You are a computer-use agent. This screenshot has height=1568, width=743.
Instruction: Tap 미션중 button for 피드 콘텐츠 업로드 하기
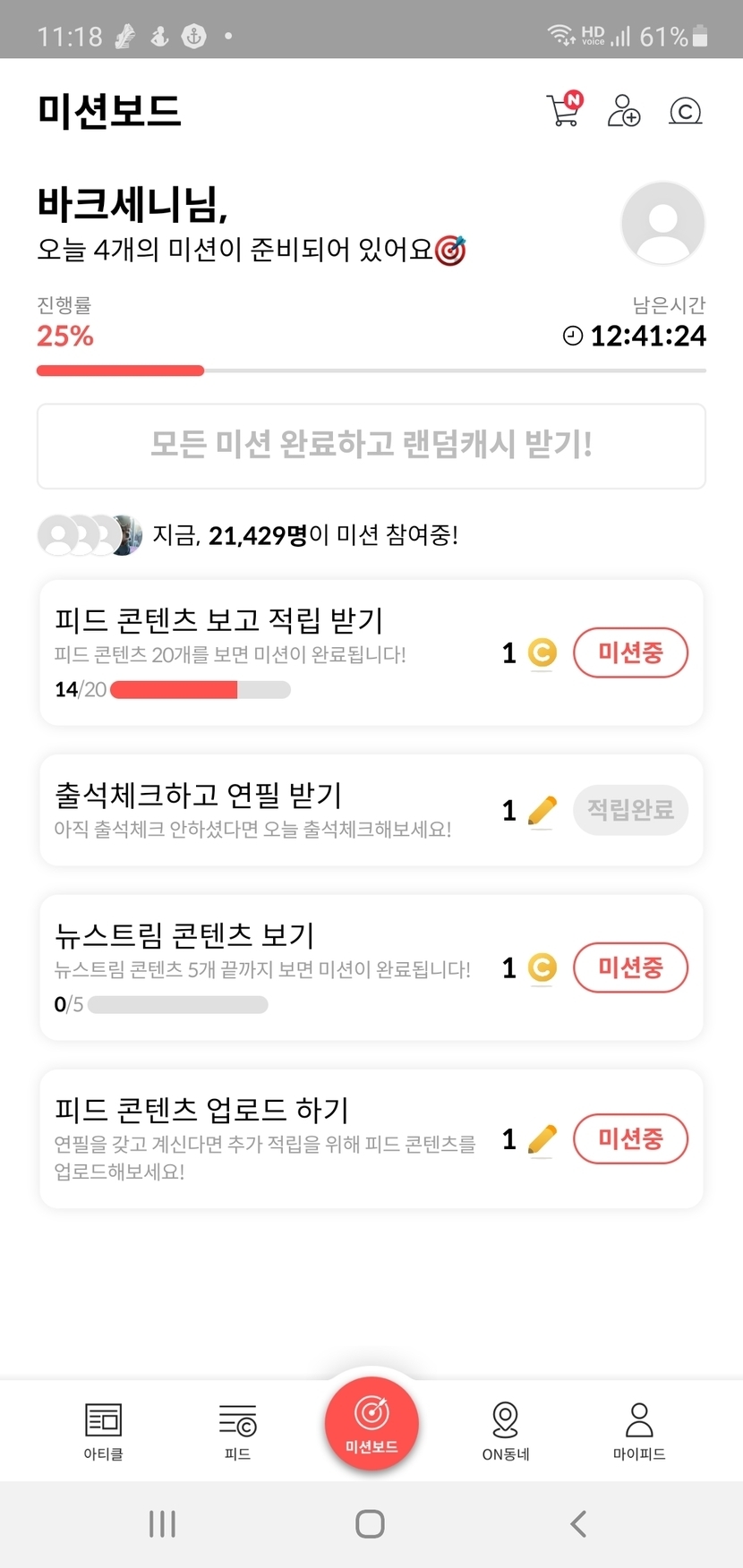[630, 1138]
